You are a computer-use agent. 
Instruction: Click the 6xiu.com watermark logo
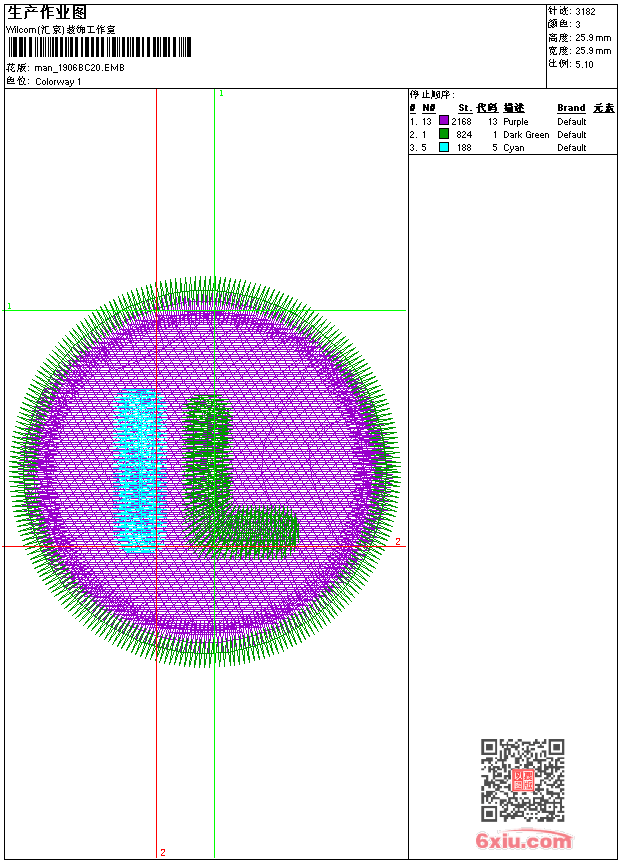click(524, 841)
